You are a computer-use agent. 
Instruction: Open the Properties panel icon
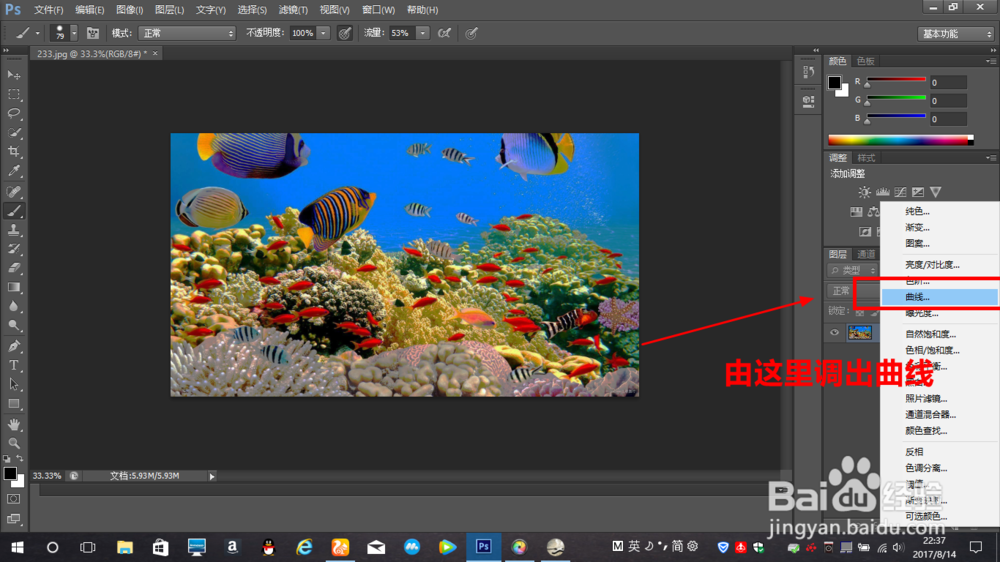point(809,101)
